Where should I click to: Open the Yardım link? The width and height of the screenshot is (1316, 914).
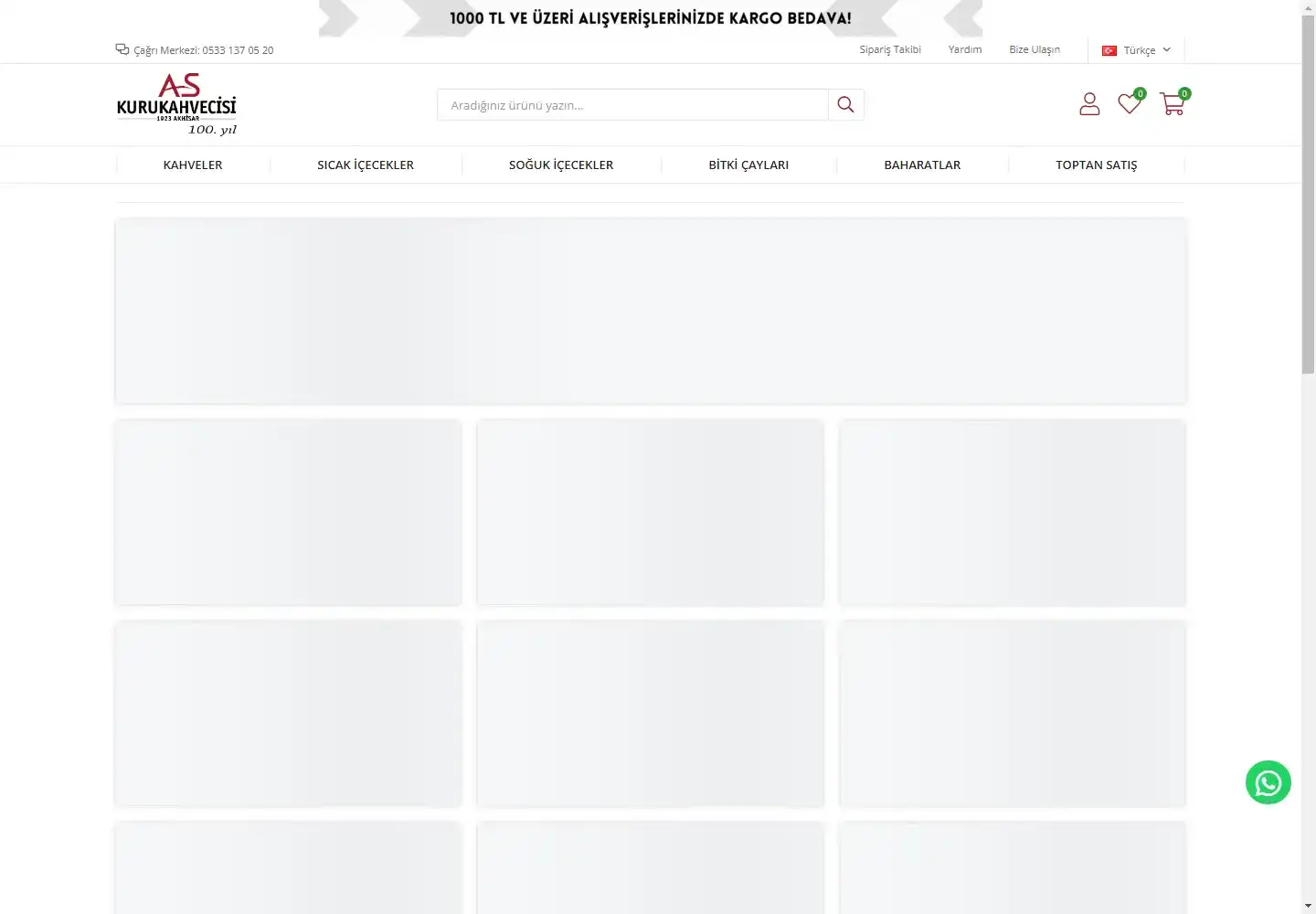pyautogui.click(x=965, y=49)
